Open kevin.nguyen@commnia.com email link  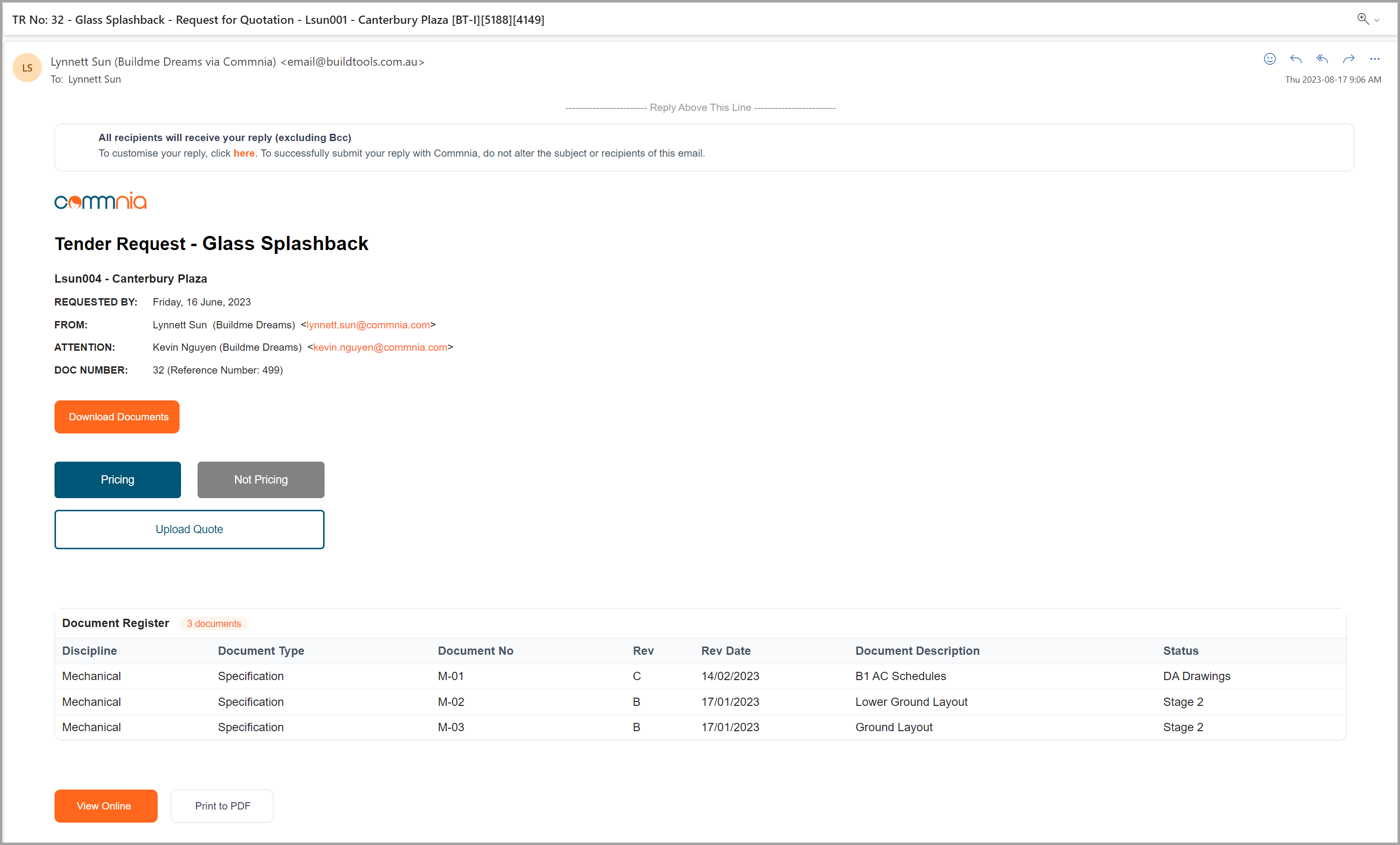point(380,347)
